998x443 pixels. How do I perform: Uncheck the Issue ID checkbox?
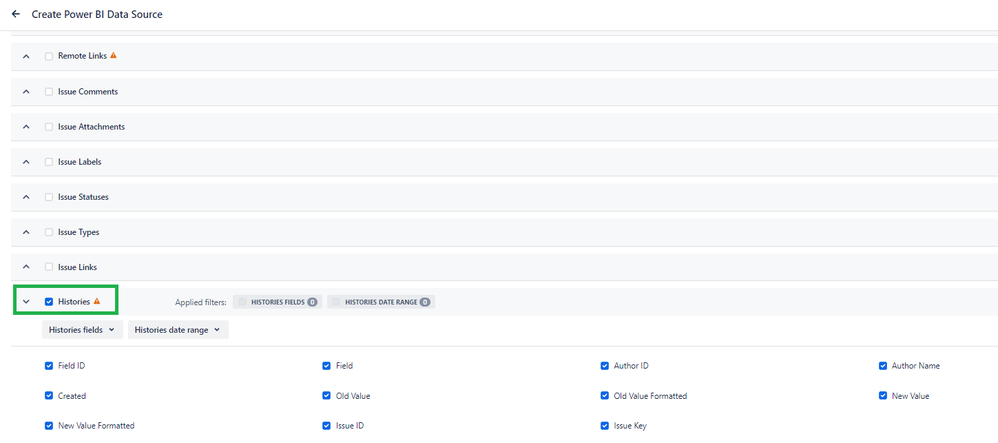(x=327, y=425)
